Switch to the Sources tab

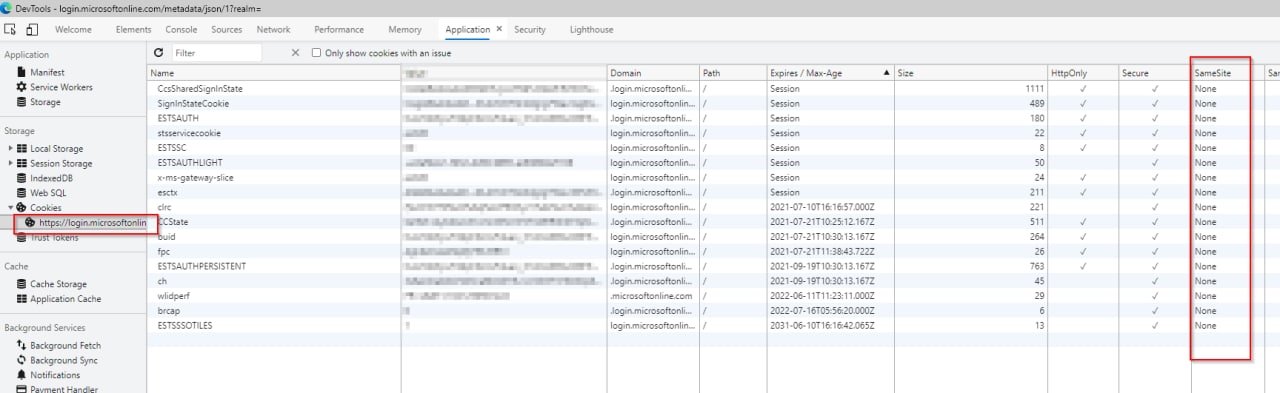[x=227, y=30]
